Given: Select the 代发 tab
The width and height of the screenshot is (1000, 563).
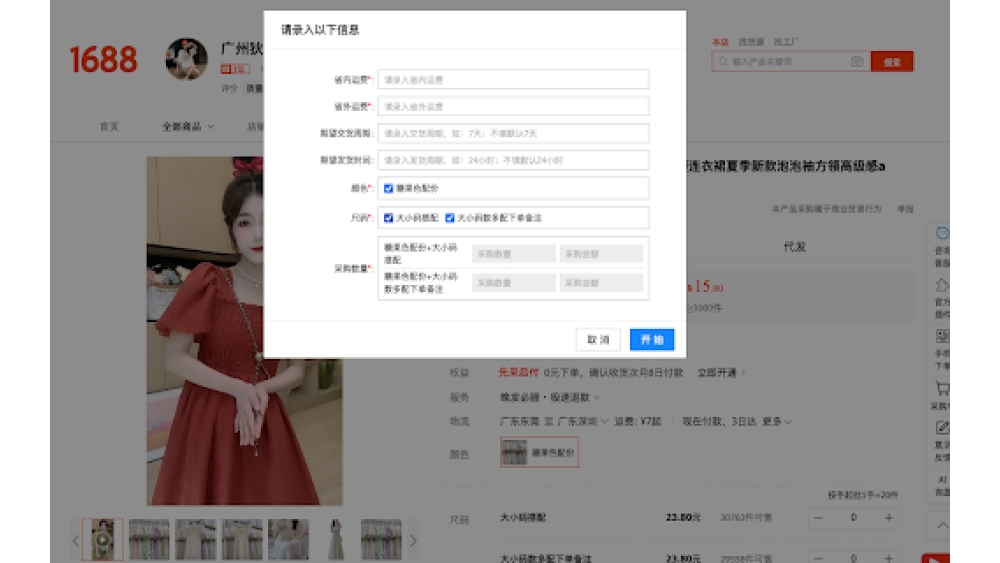Looking at the screenshot, I should [795, 247].
